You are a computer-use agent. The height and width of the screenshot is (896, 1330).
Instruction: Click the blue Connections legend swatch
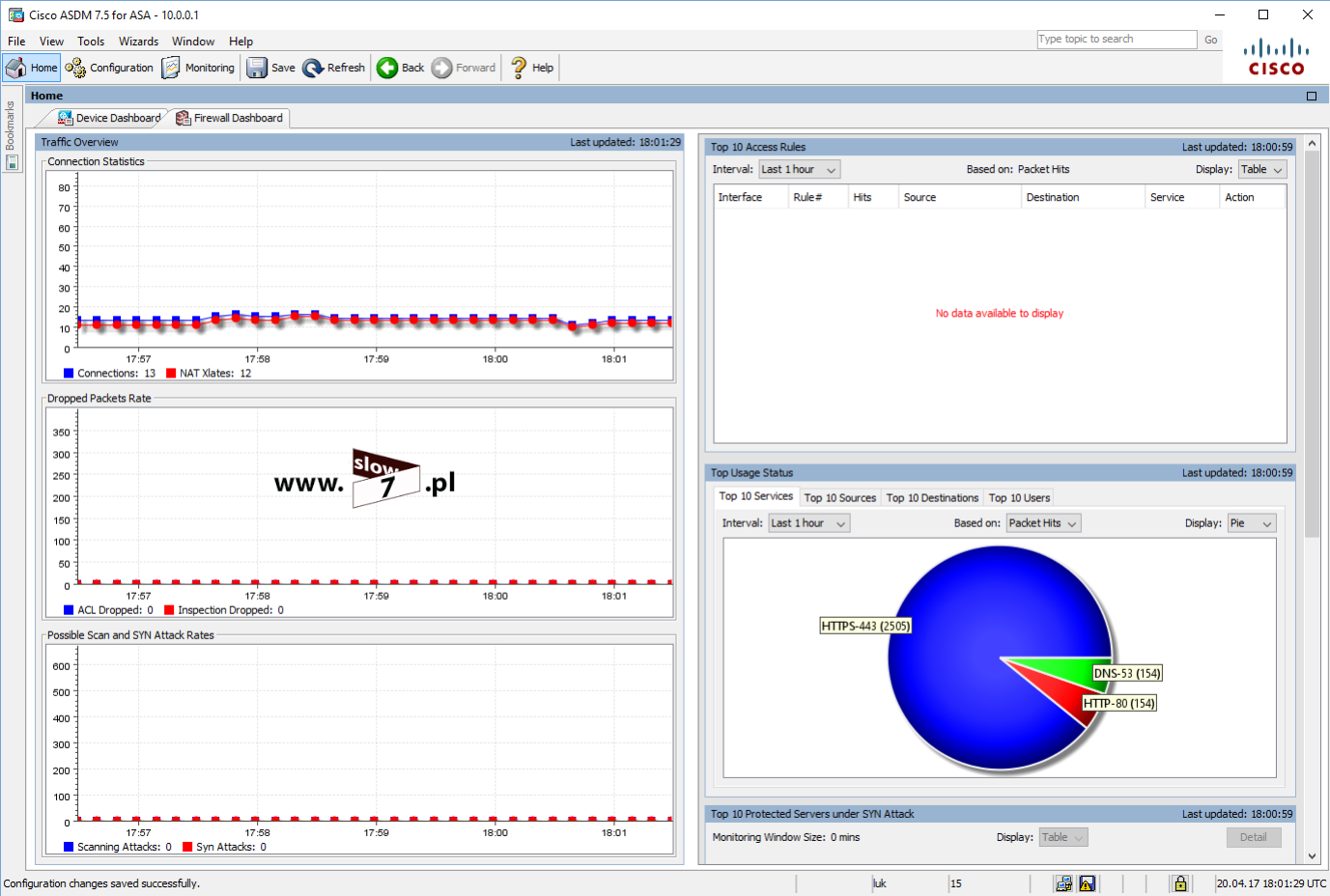69,373
